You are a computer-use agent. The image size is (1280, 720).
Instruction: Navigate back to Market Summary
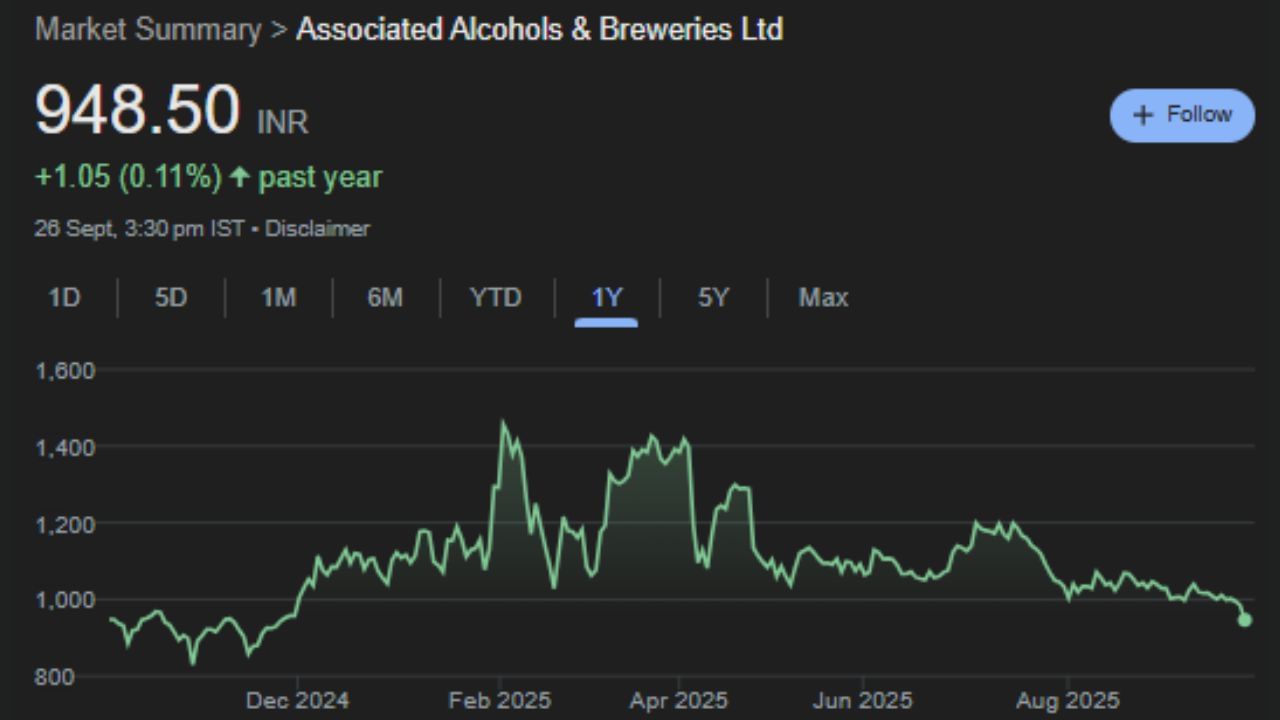click(x=148, y=29)
